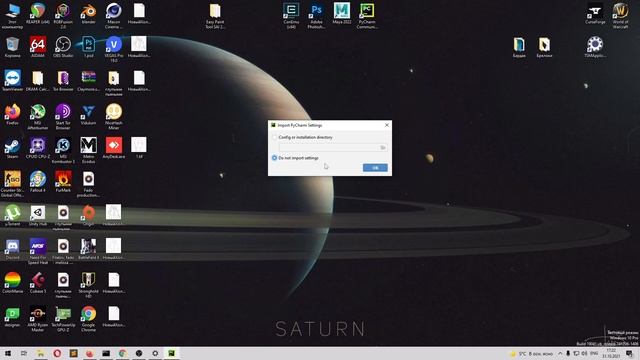The width and height of the screenshot is (640, 360).
Task: Open the ColorMania desktop shortcut
Action: [12, 282]
